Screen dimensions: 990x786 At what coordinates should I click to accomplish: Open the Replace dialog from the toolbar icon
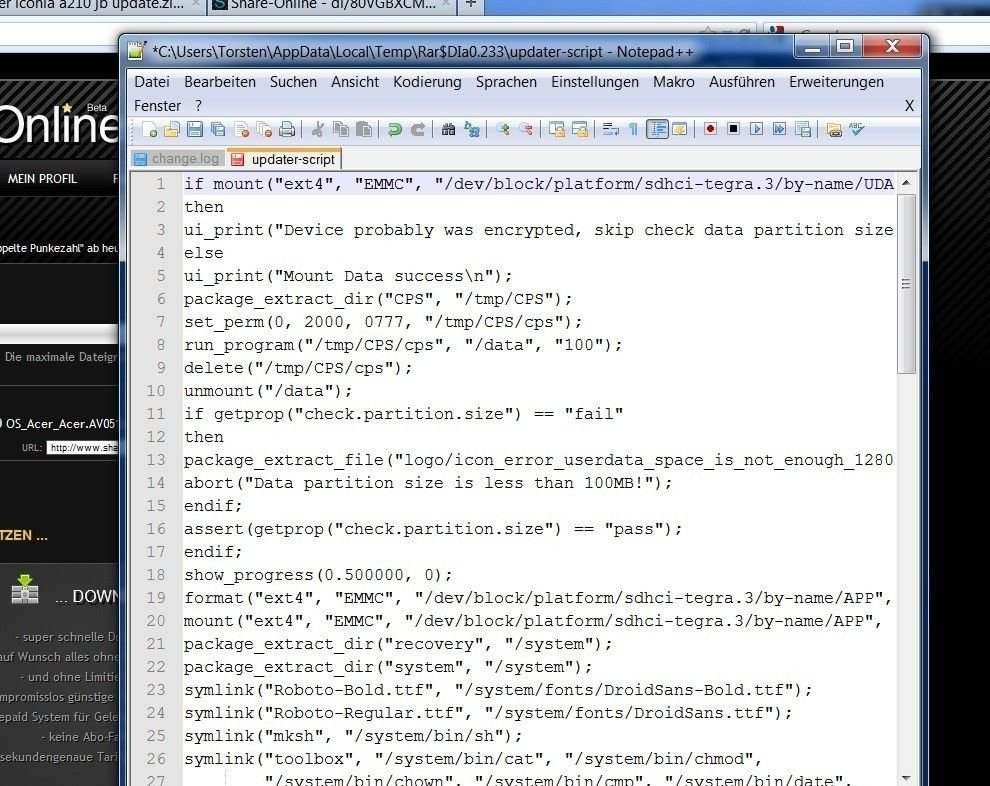[x=472, y=129]
